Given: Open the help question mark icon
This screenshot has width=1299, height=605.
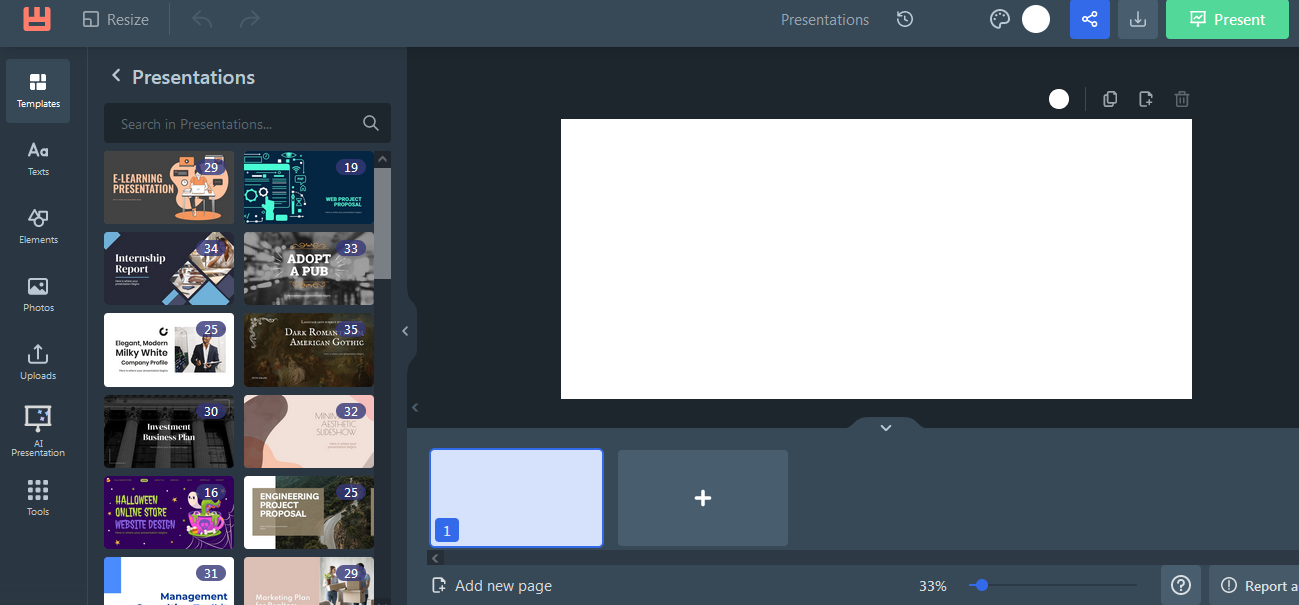Looking at the screenshot, I should coord(1181,585).
